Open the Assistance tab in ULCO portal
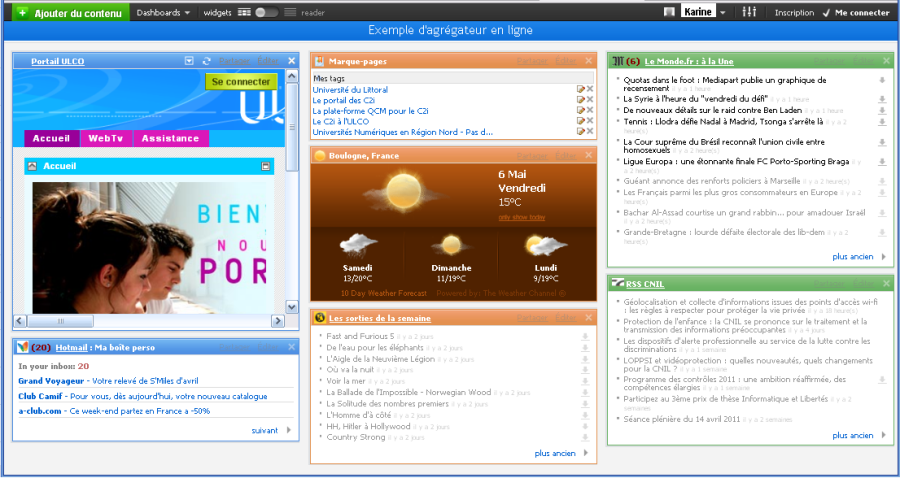The height and width of the screenshot is (478, 900). (x=170, y=138)
